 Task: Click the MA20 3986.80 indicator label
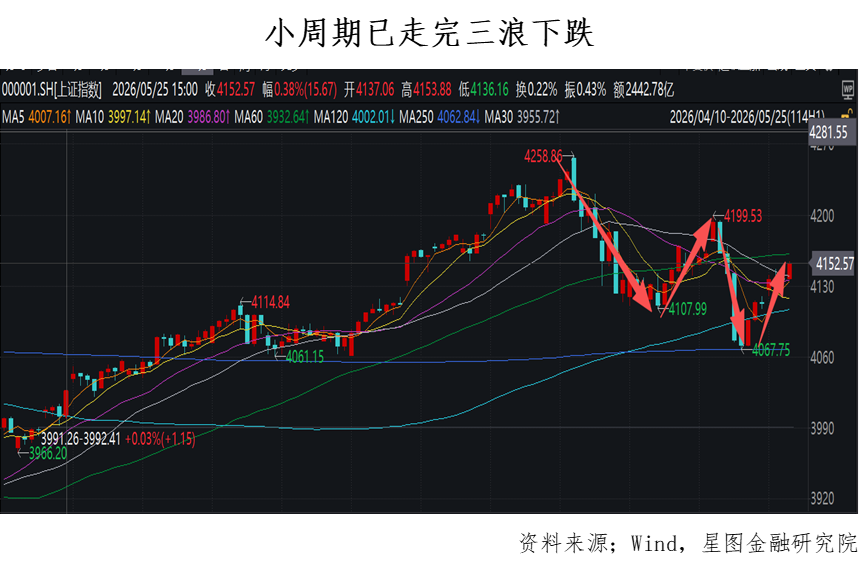[192, 117]
